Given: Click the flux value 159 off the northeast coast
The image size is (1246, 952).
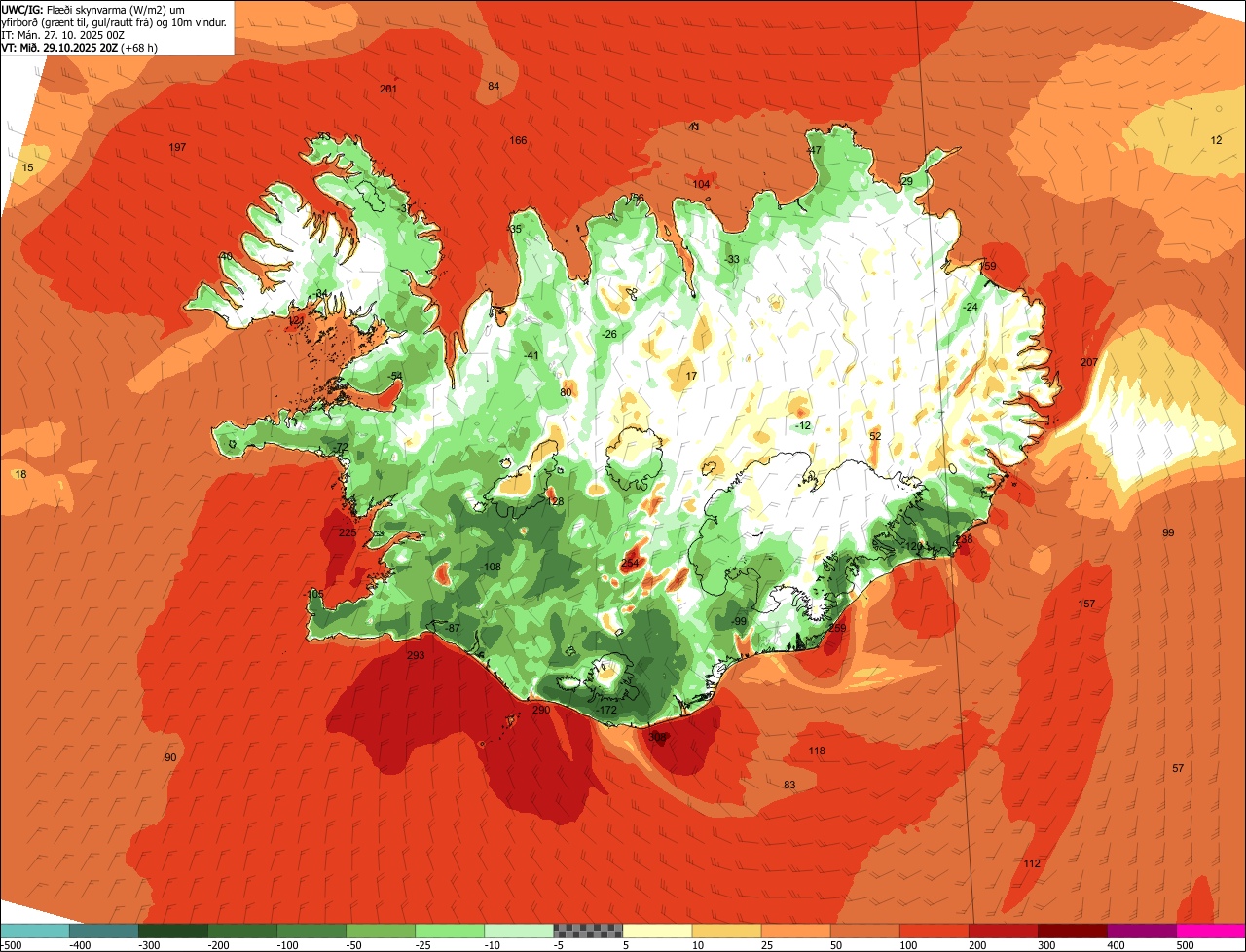Looking at the screenshot, I should point(988,266).
